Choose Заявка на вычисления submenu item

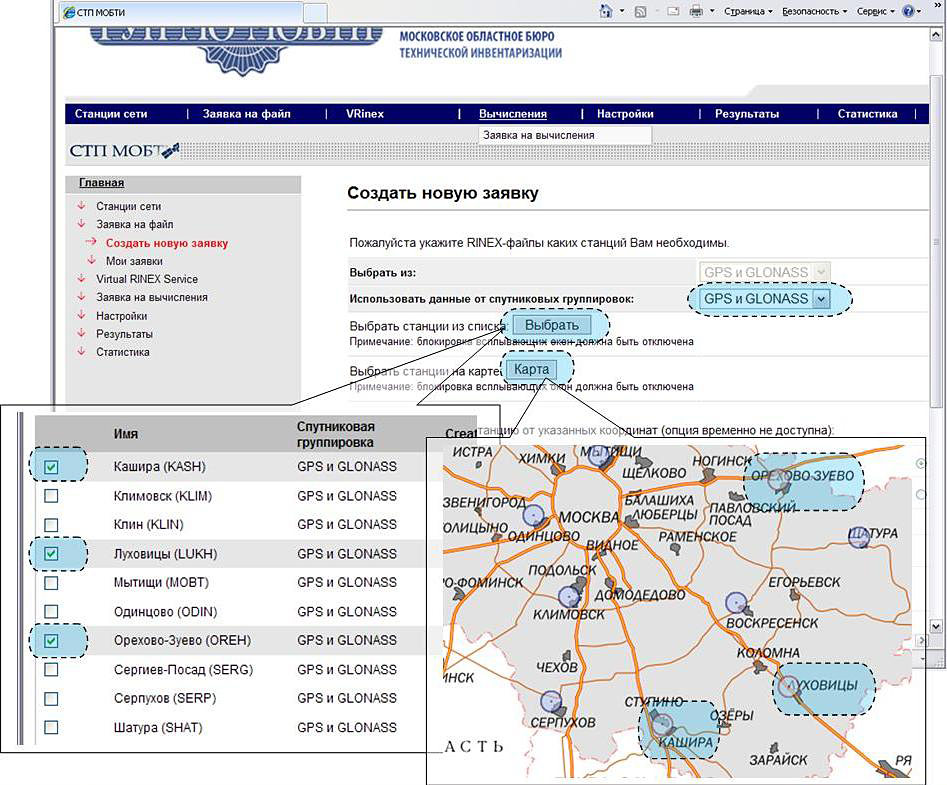(x=565, y=135)
